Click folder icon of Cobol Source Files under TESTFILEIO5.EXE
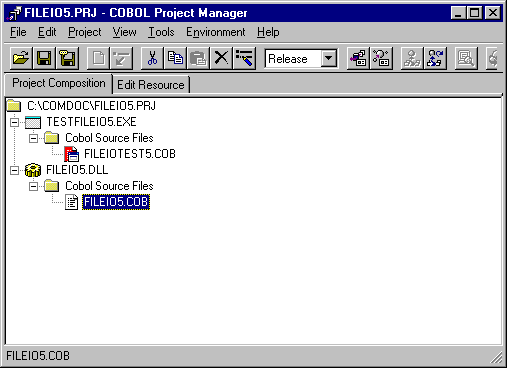The height and width of the screenshot is (368, 507). pos(52,138)
